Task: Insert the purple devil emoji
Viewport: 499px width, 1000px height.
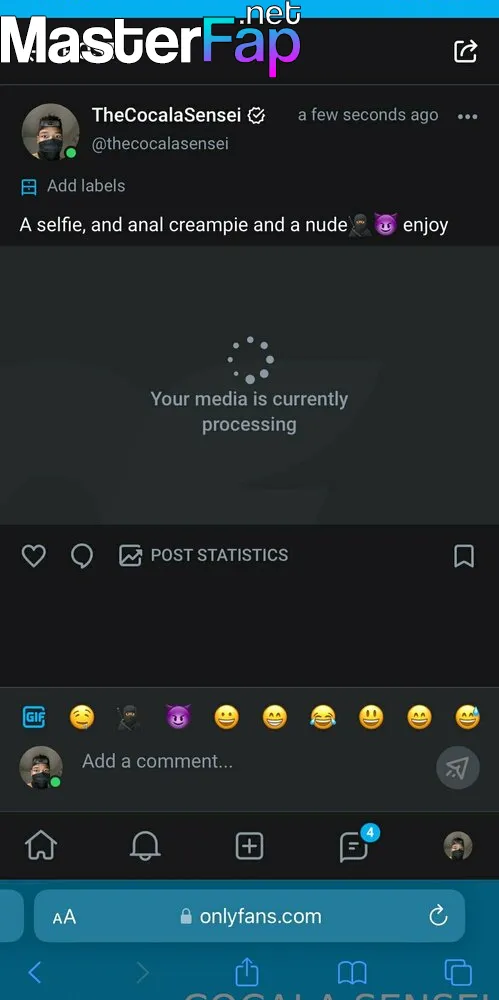Action: 178,718
